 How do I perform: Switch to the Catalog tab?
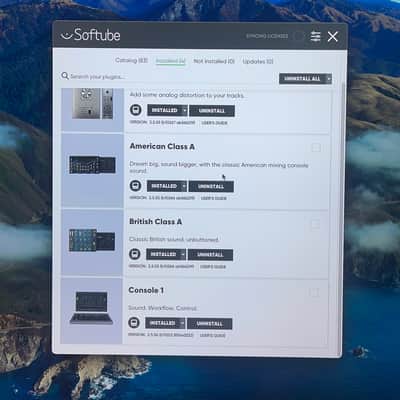(x=131, y=60)
